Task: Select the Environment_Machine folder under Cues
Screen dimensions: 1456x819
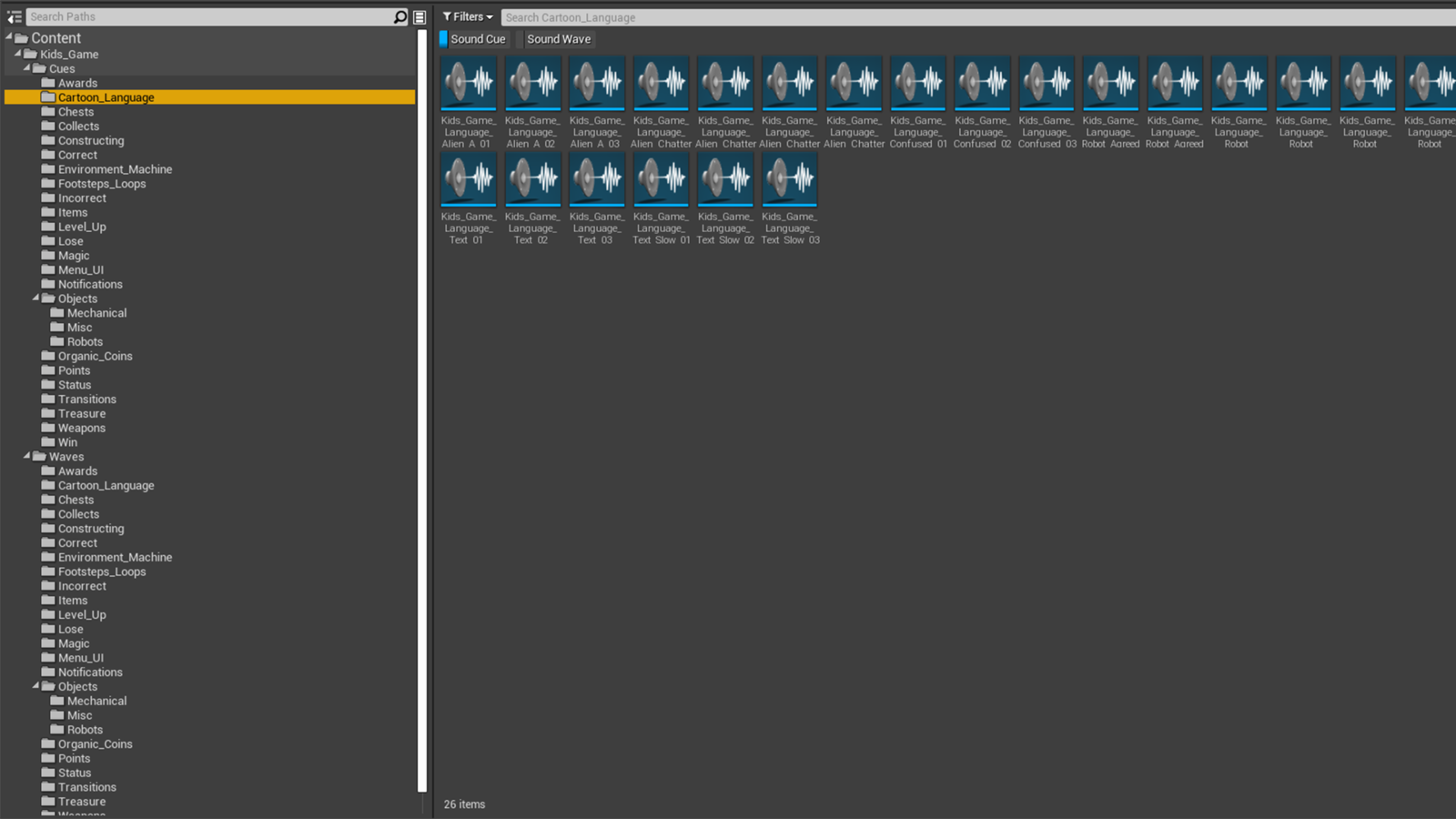Action: click(x=115, y=169)
